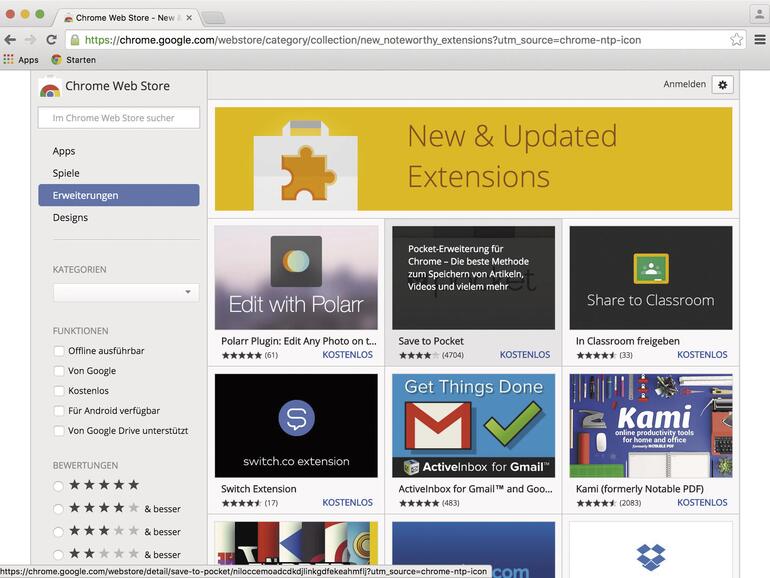Click the user profile icon at top right
The height and width of the screenshot is (578, 770).
click(x=759, y=14)
